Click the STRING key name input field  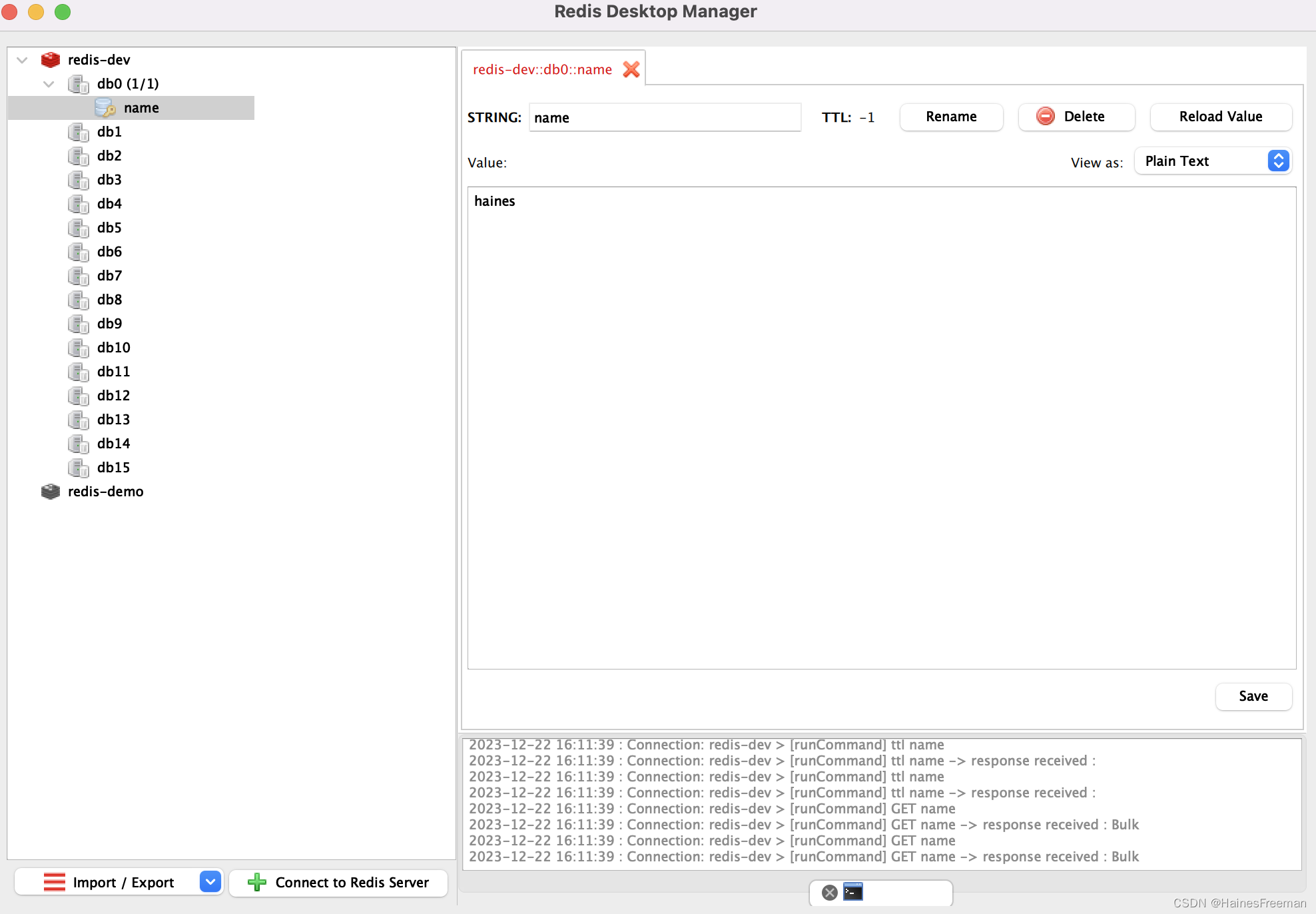tap(663, 117)
